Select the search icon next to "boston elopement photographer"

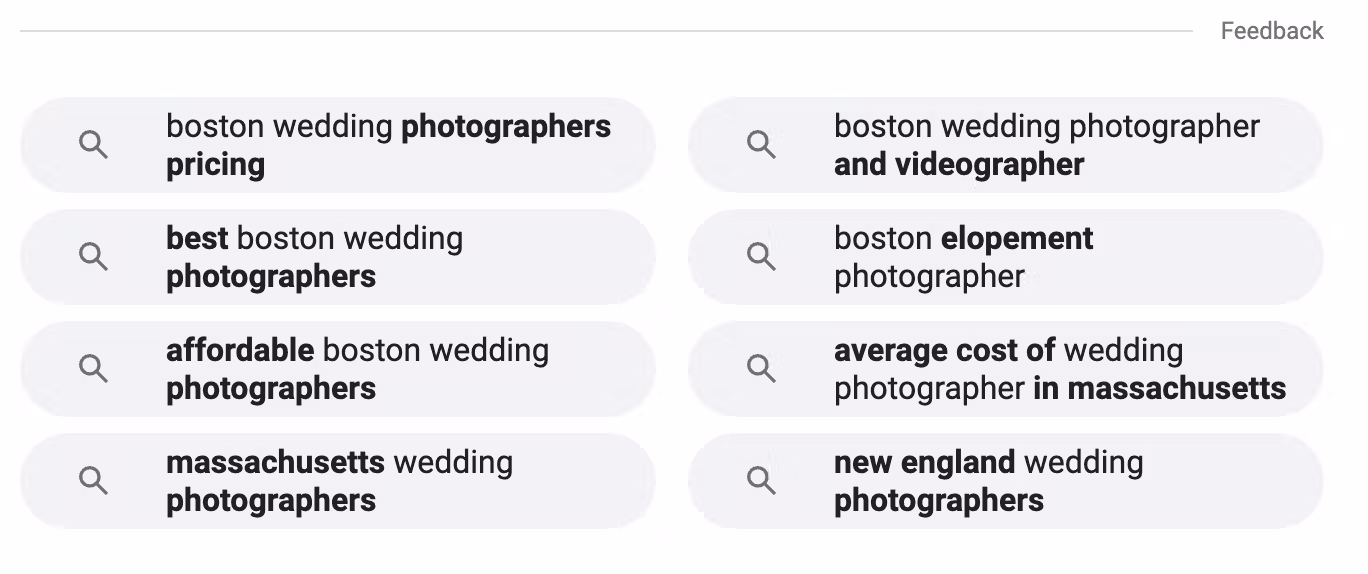(762, 257)
